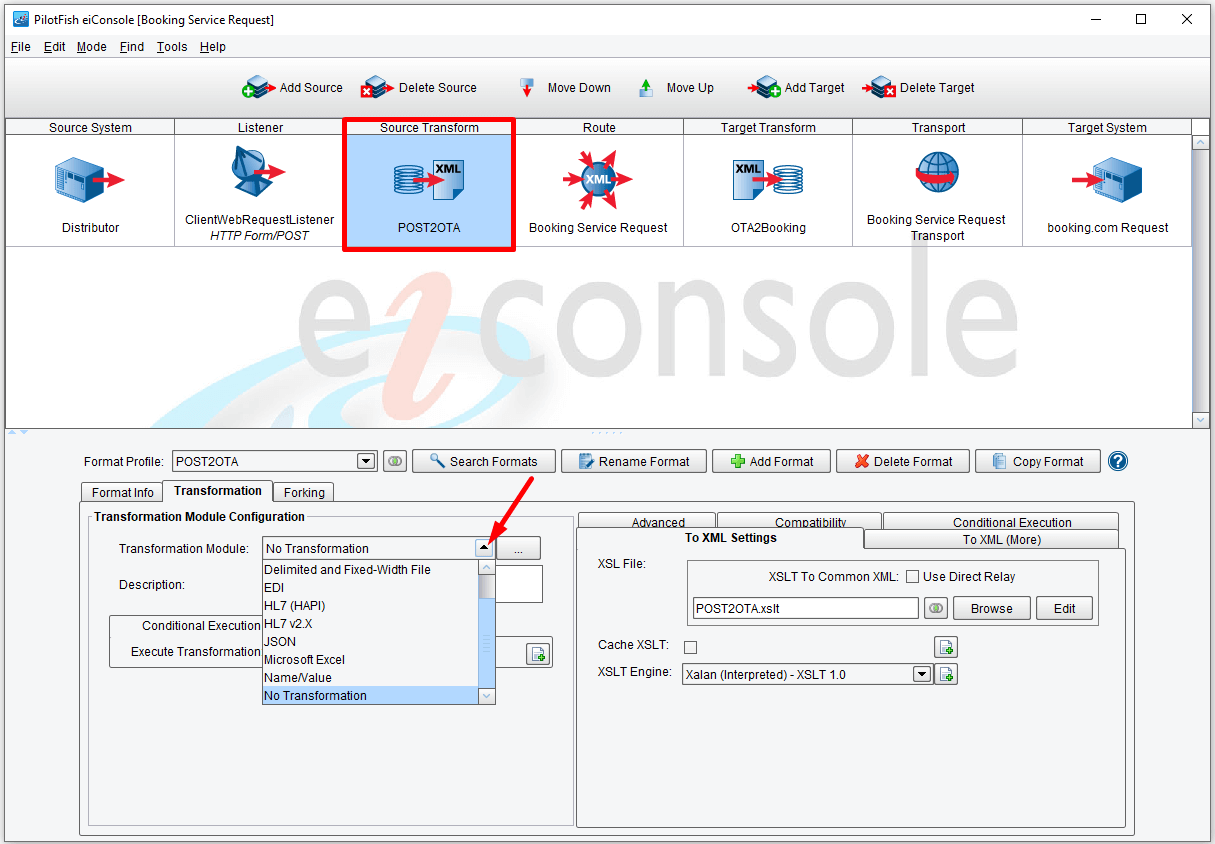Choose Microsoft Excel from the list

(x=371, y=660)
